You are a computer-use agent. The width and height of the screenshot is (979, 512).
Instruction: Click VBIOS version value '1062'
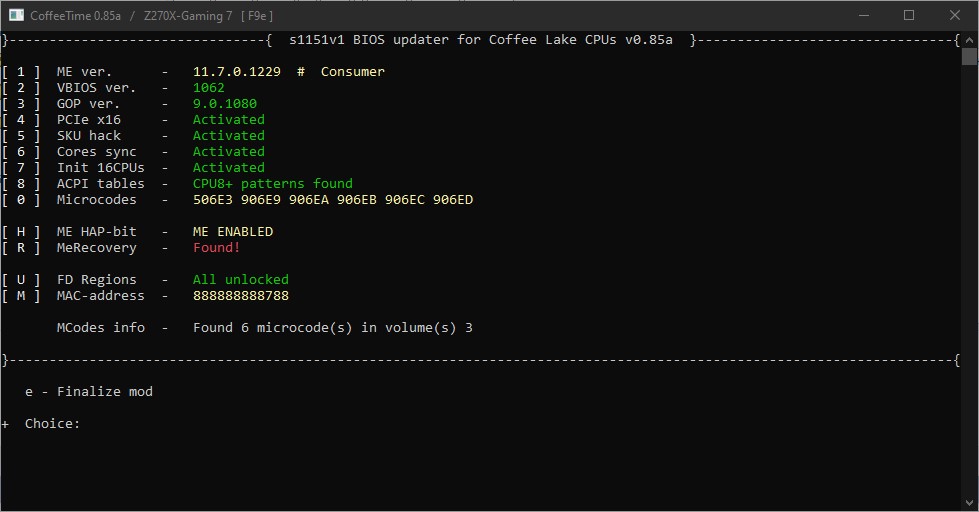tap(209, 88)
